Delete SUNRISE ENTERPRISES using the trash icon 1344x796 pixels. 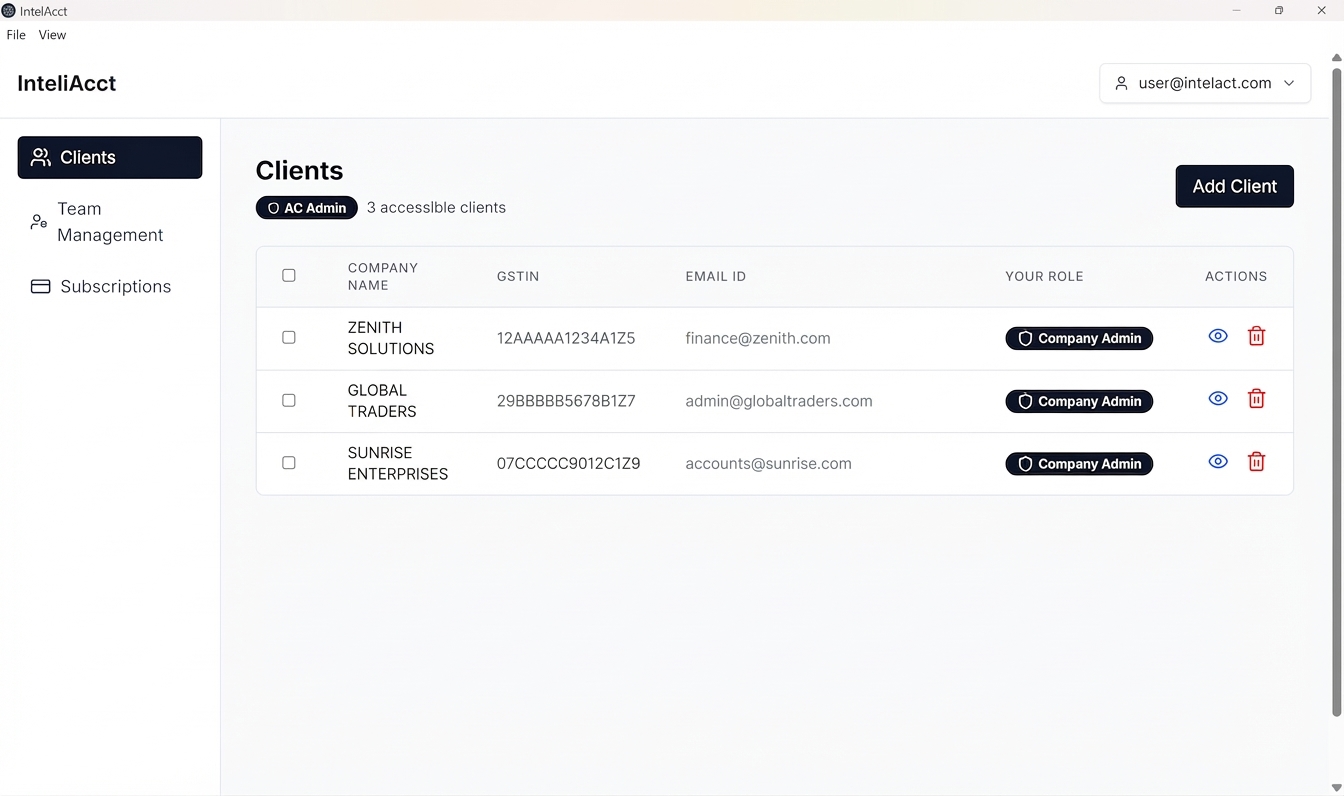coord(1257,461)
